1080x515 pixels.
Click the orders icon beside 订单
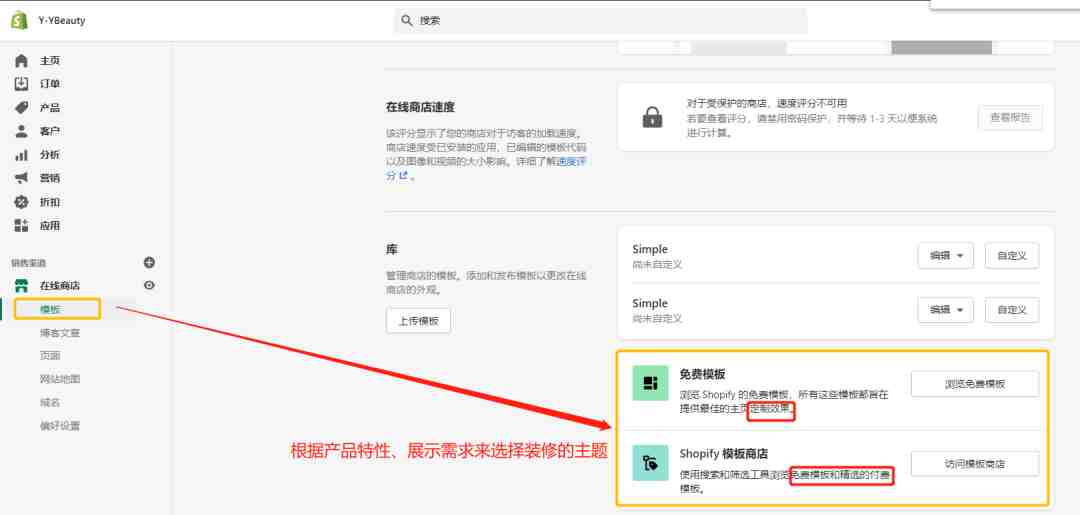pos(21,84)
